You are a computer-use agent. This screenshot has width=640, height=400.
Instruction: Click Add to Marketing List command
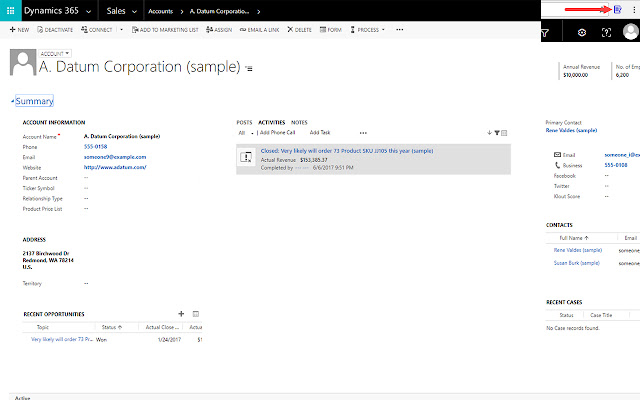point(165,30)
